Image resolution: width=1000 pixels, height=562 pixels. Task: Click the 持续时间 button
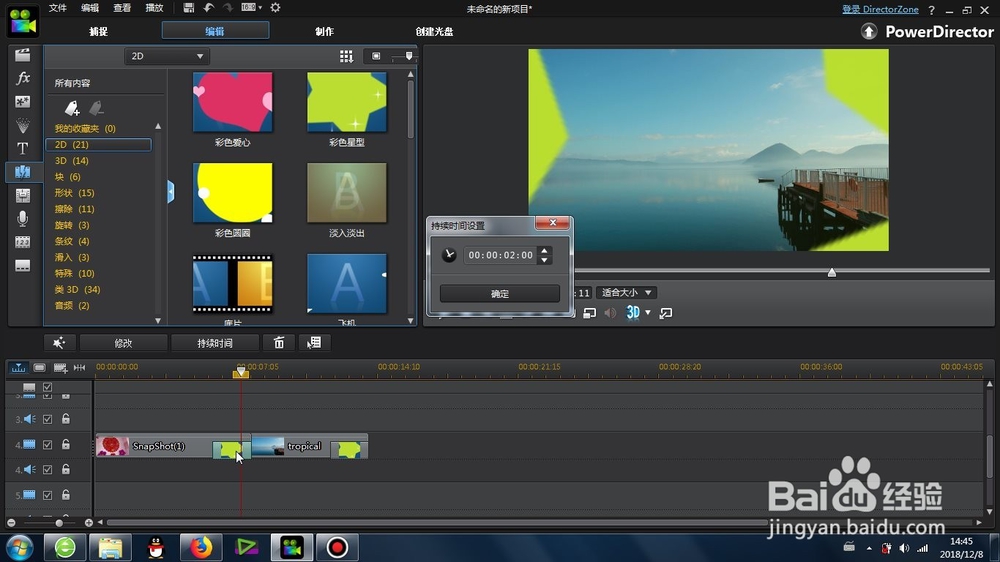[215, 343]
